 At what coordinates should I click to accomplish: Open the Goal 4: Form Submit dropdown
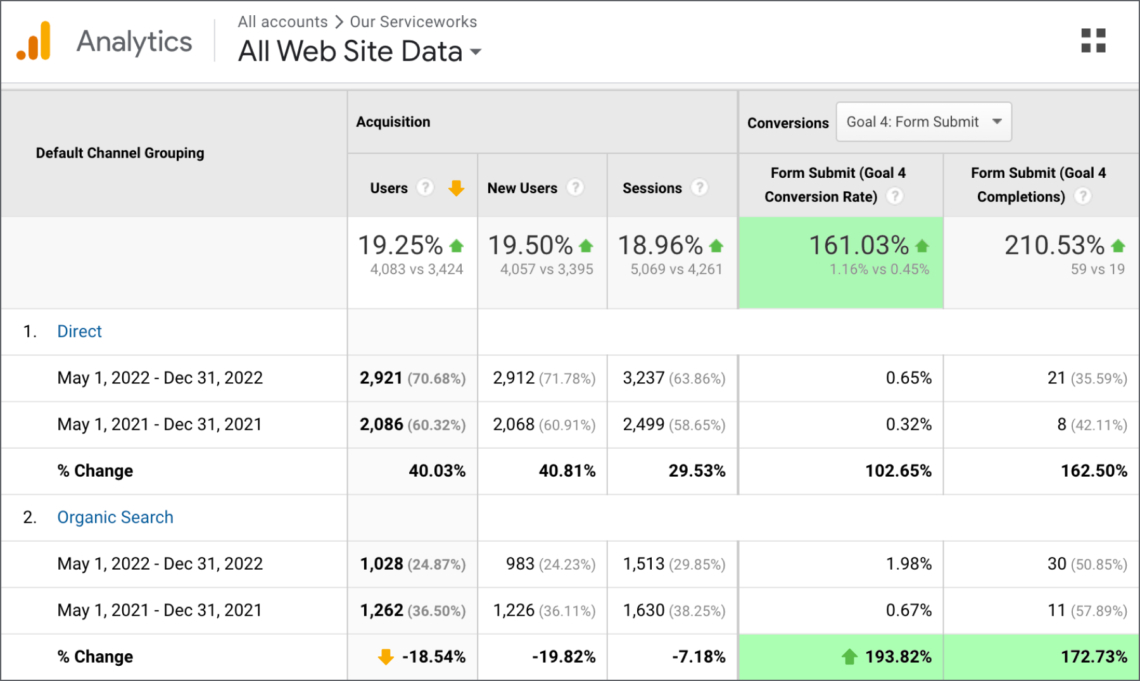(x=923, y=122)
